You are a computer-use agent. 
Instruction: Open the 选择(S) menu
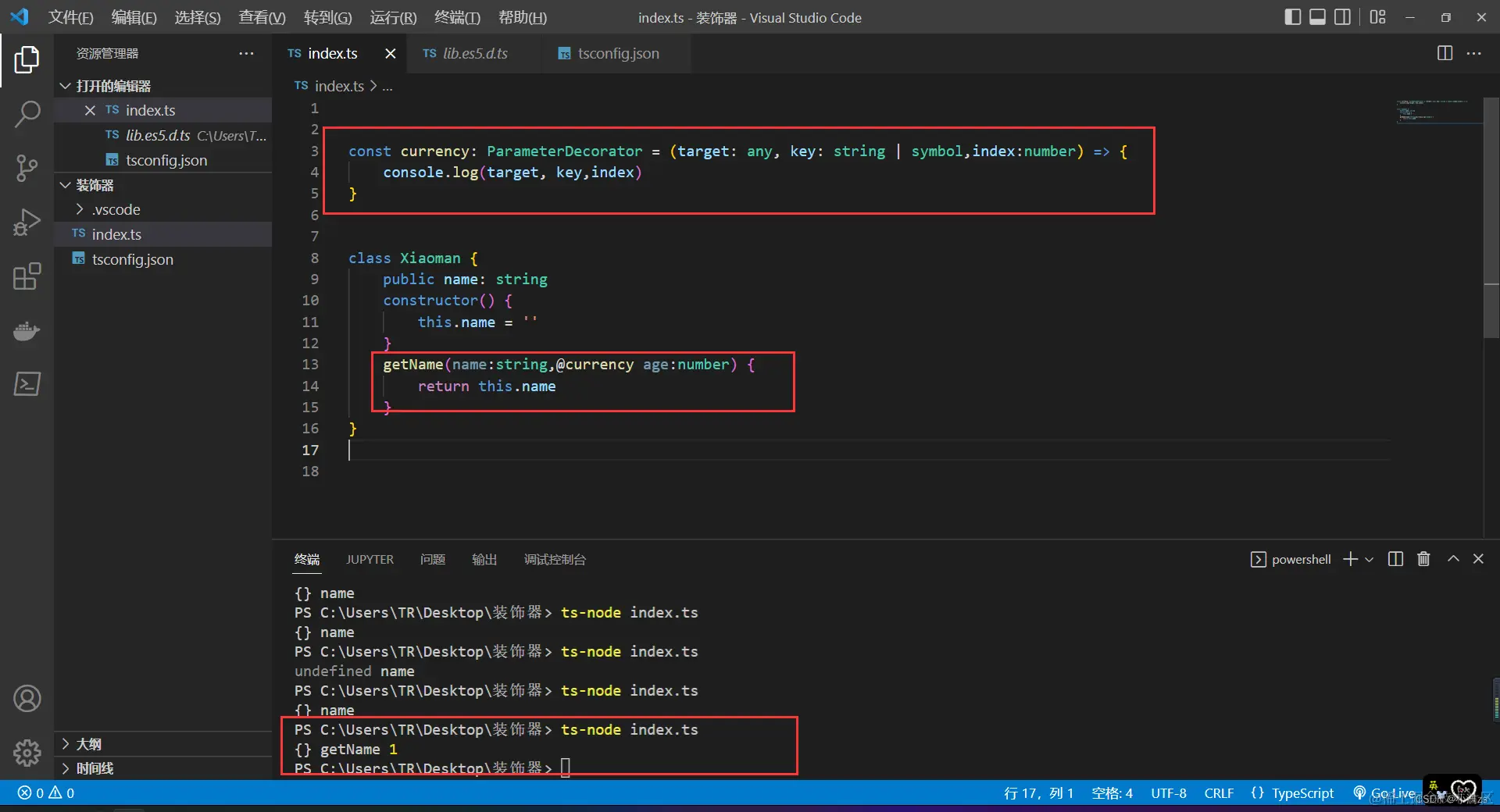point(198,17)
